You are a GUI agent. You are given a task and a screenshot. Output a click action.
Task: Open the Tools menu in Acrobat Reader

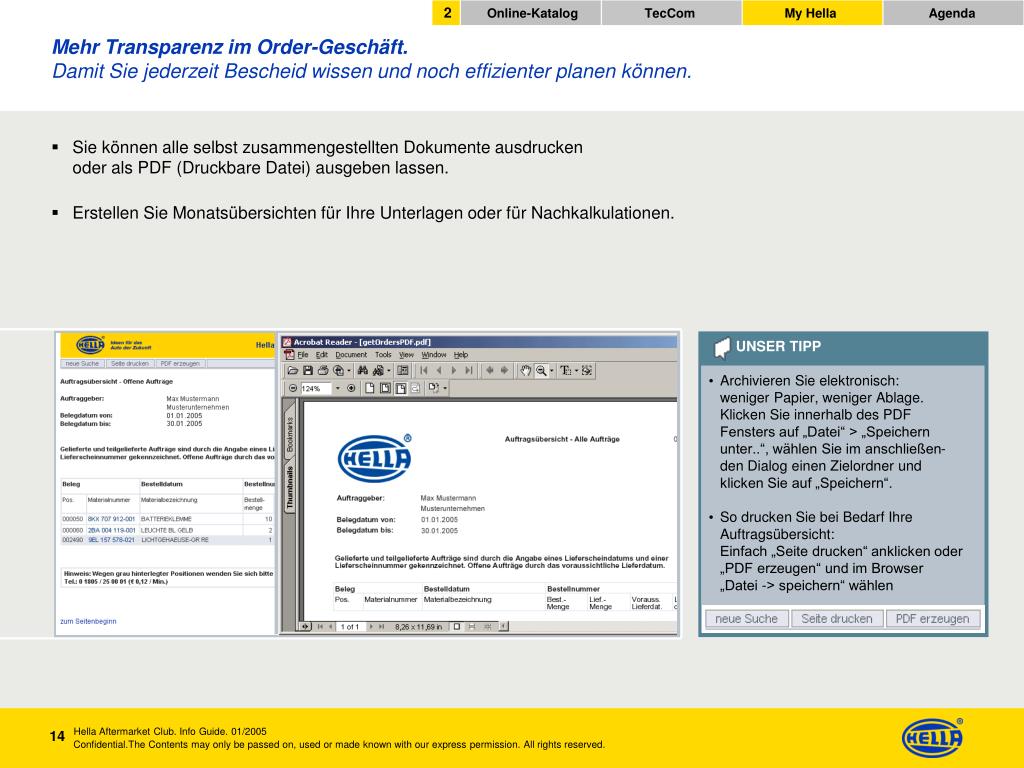[x=383, y=355]
